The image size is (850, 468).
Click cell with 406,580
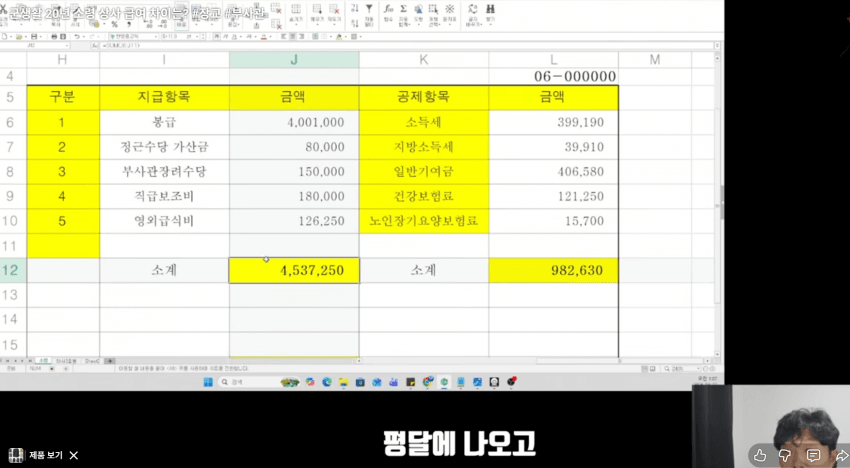553,172
